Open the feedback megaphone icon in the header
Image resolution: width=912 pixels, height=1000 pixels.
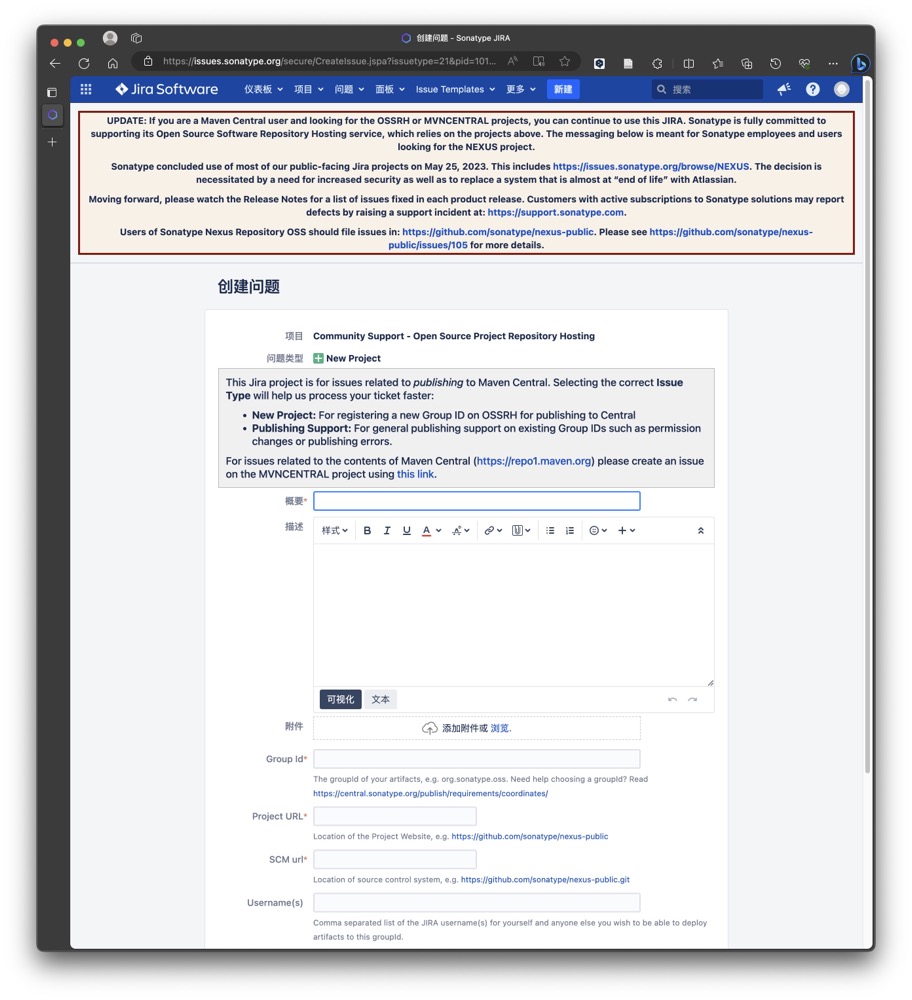click(x=784, y=89)
